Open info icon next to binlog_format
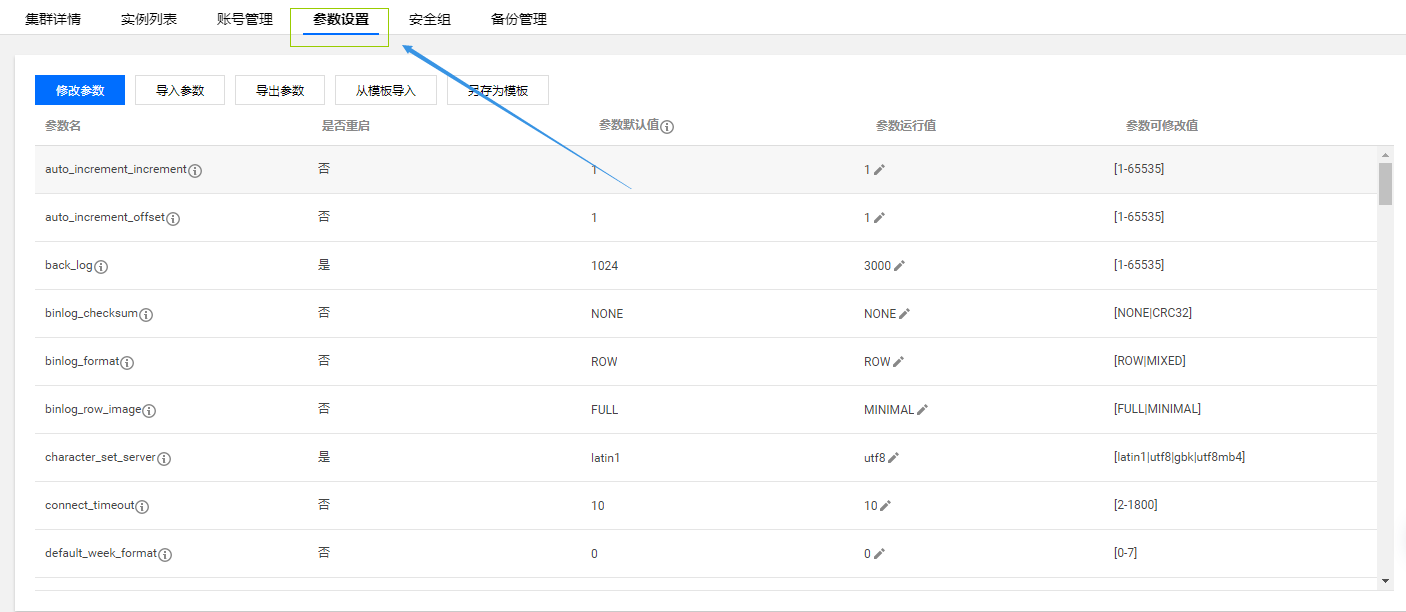The height and width of the screenshot is (612, 1406). pyautogui.click(x=127, y=363)
